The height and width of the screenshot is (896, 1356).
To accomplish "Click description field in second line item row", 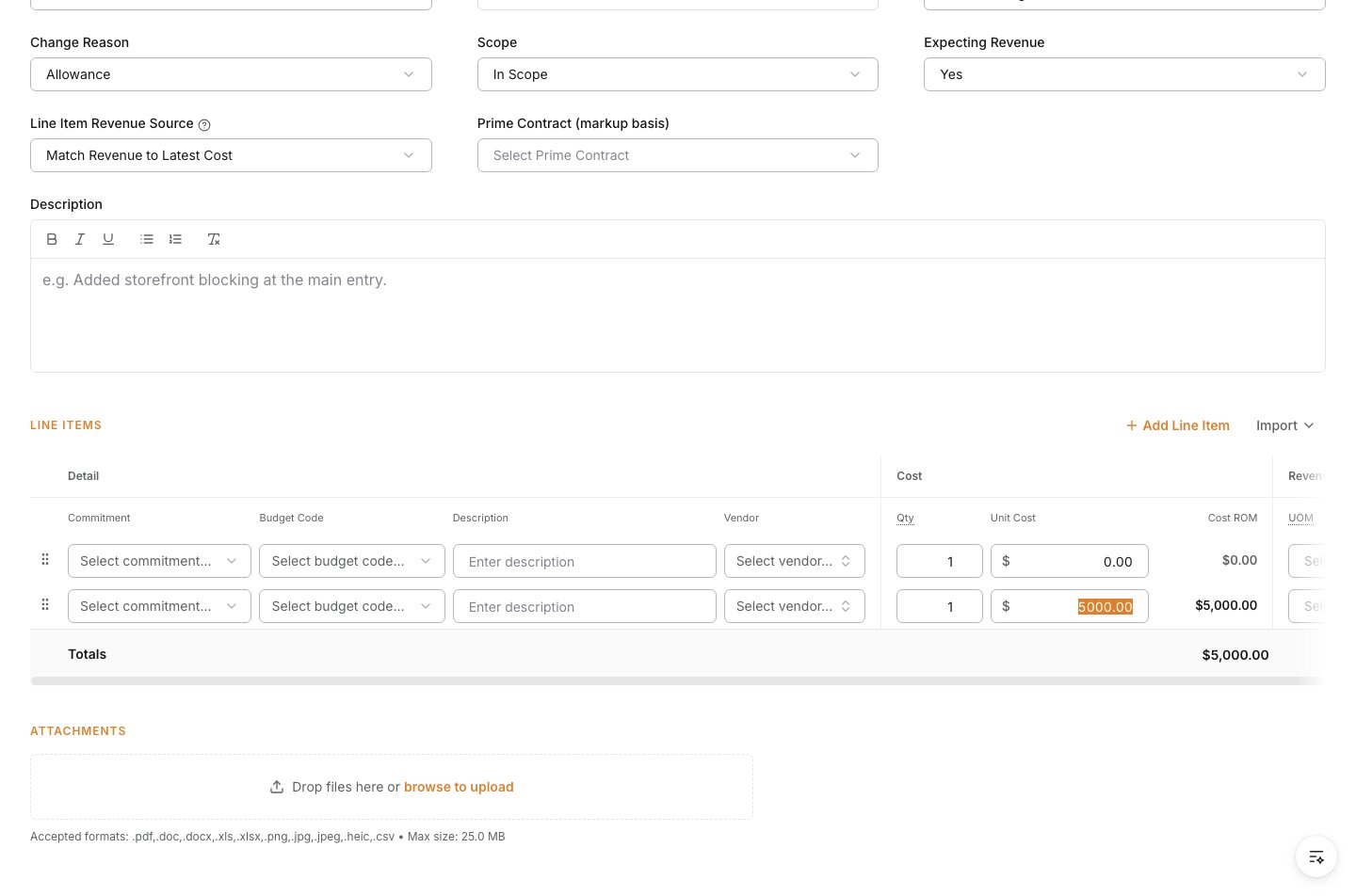I will (585, 606).
